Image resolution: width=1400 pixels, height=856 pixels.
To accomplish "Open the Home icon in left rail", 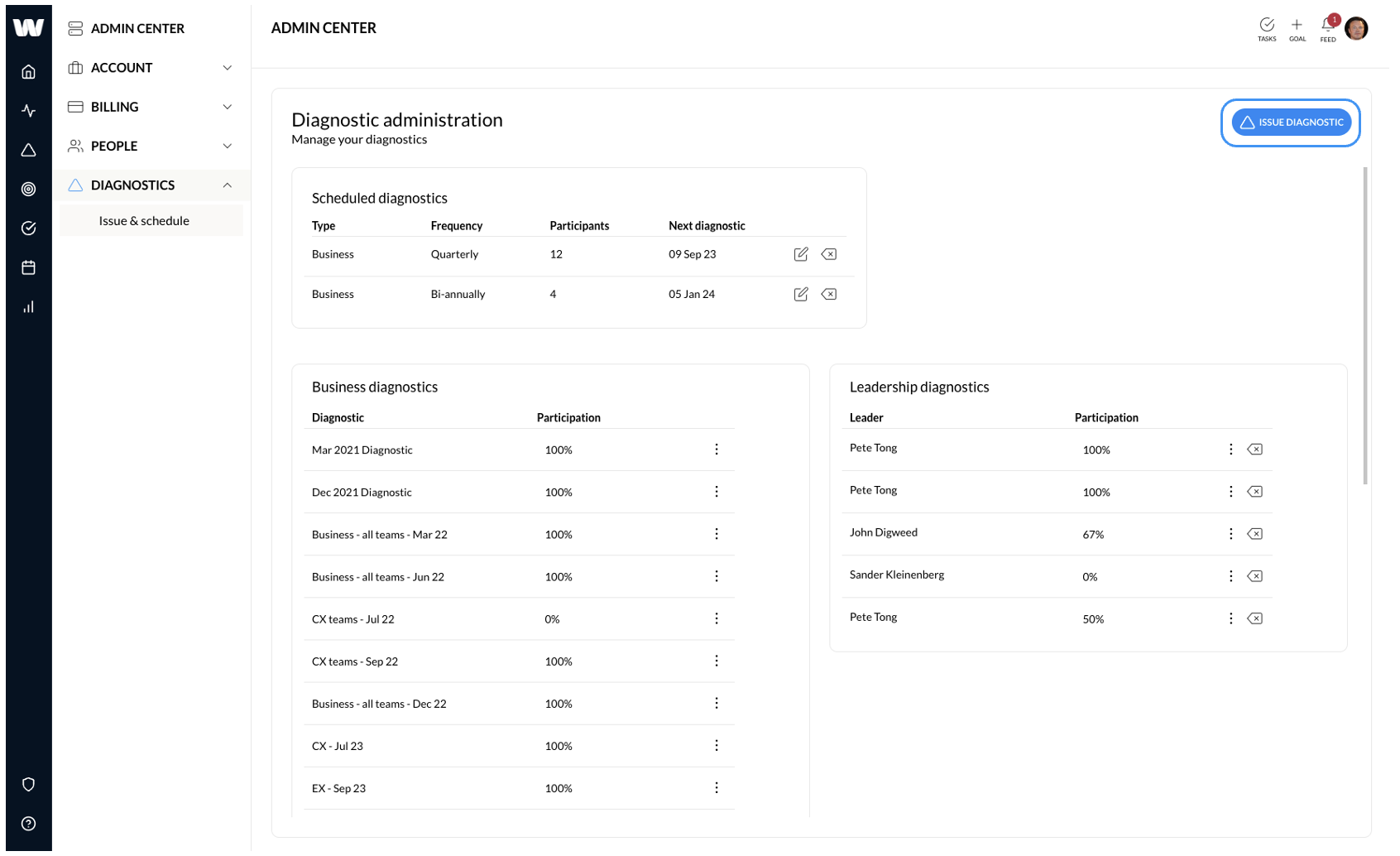I will (x=28, y=72).
